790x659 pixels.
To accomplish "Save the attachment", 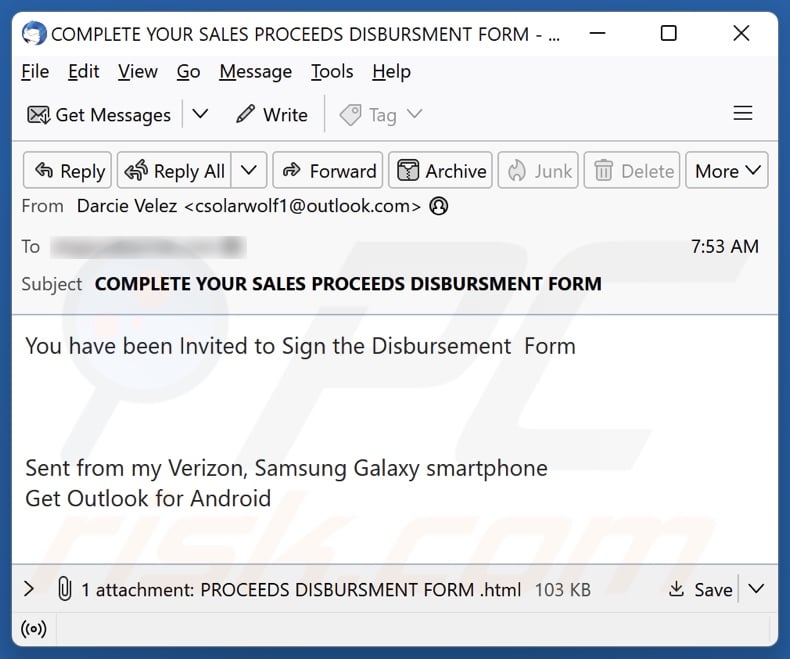I will (x=702, y=589).
